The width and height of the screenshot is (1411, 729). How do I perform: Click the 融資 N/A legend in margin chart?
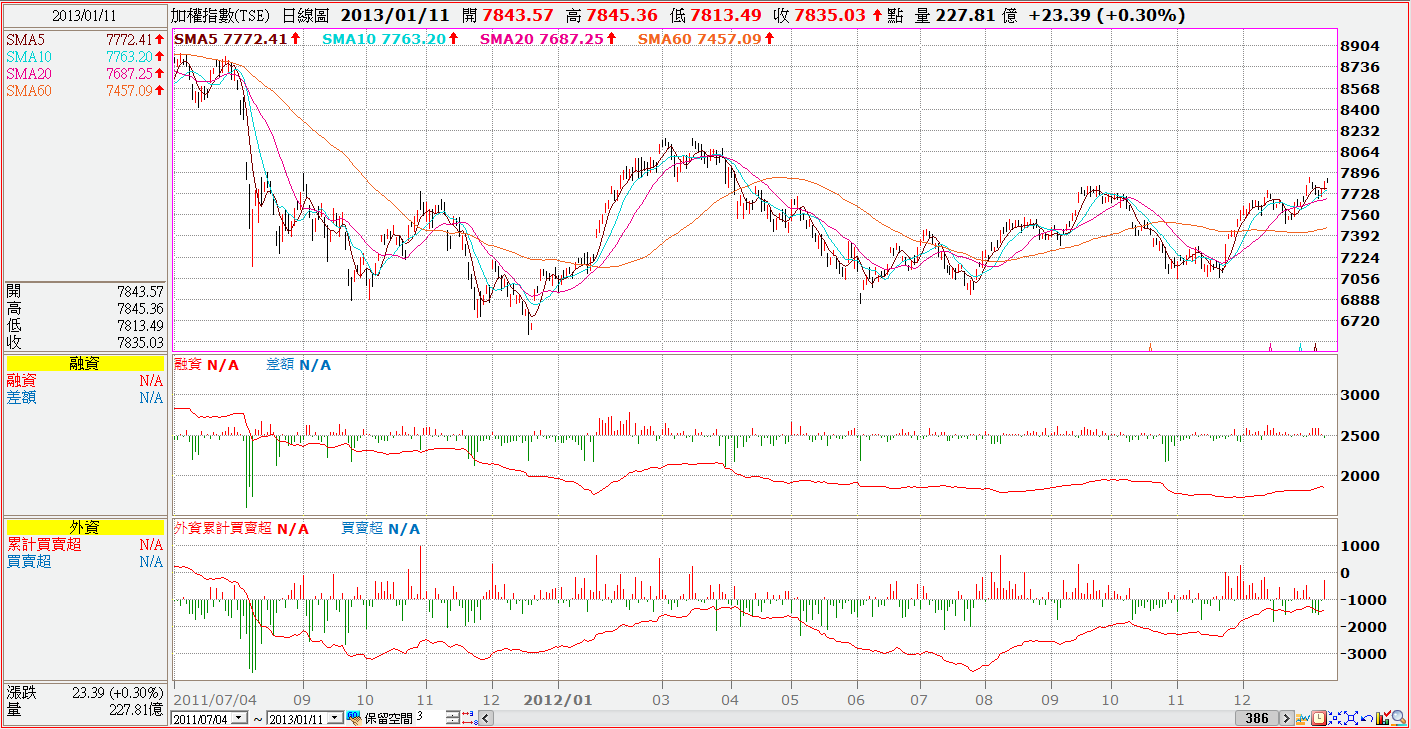click(x=207, y=365)
